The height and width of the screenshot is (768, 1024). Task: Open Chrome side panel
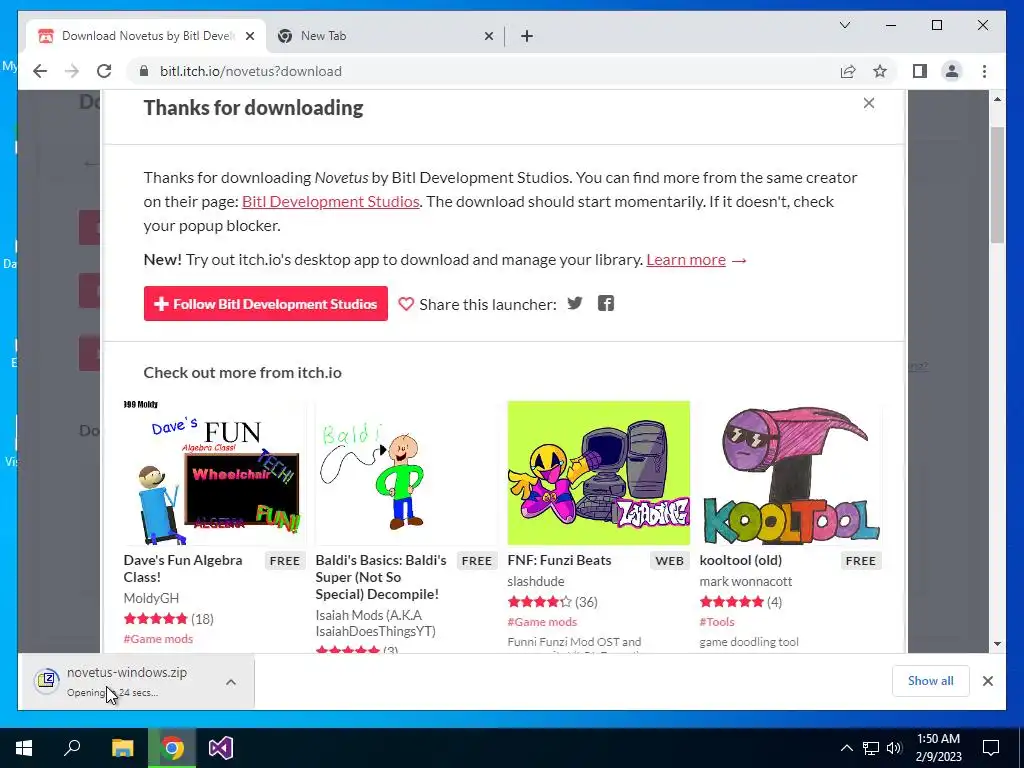coord(920,71)
